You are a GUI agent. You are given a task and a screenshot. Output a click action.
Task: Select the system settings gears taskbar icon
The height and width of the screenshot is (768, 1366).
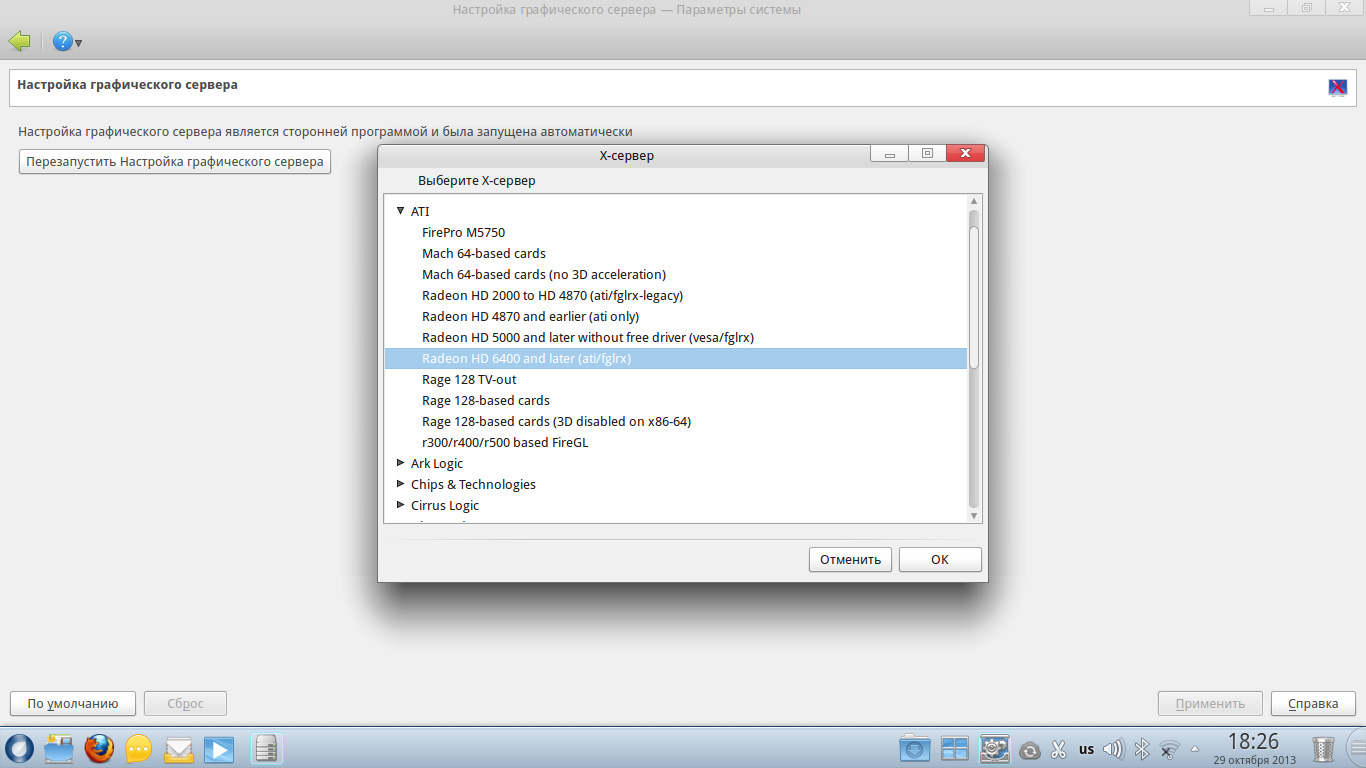point(995,748)
